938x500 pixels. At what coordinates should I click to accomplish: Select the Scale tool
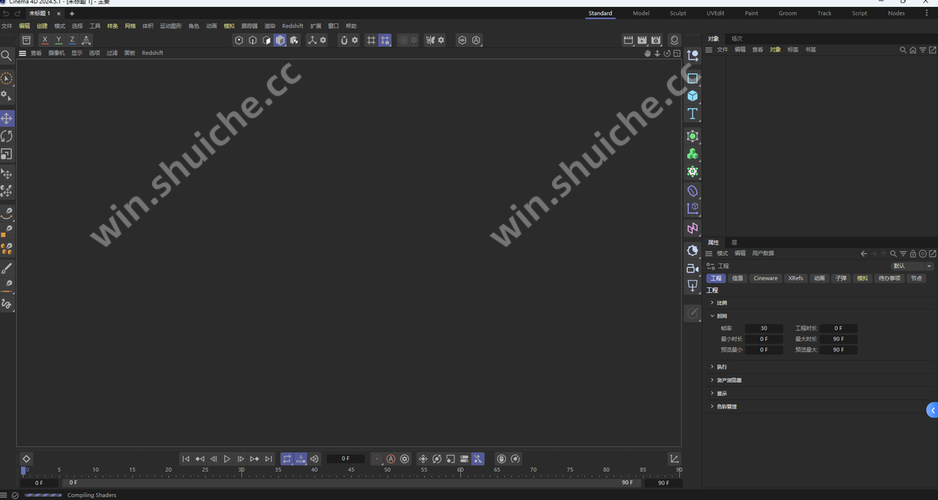click(7, 154)
